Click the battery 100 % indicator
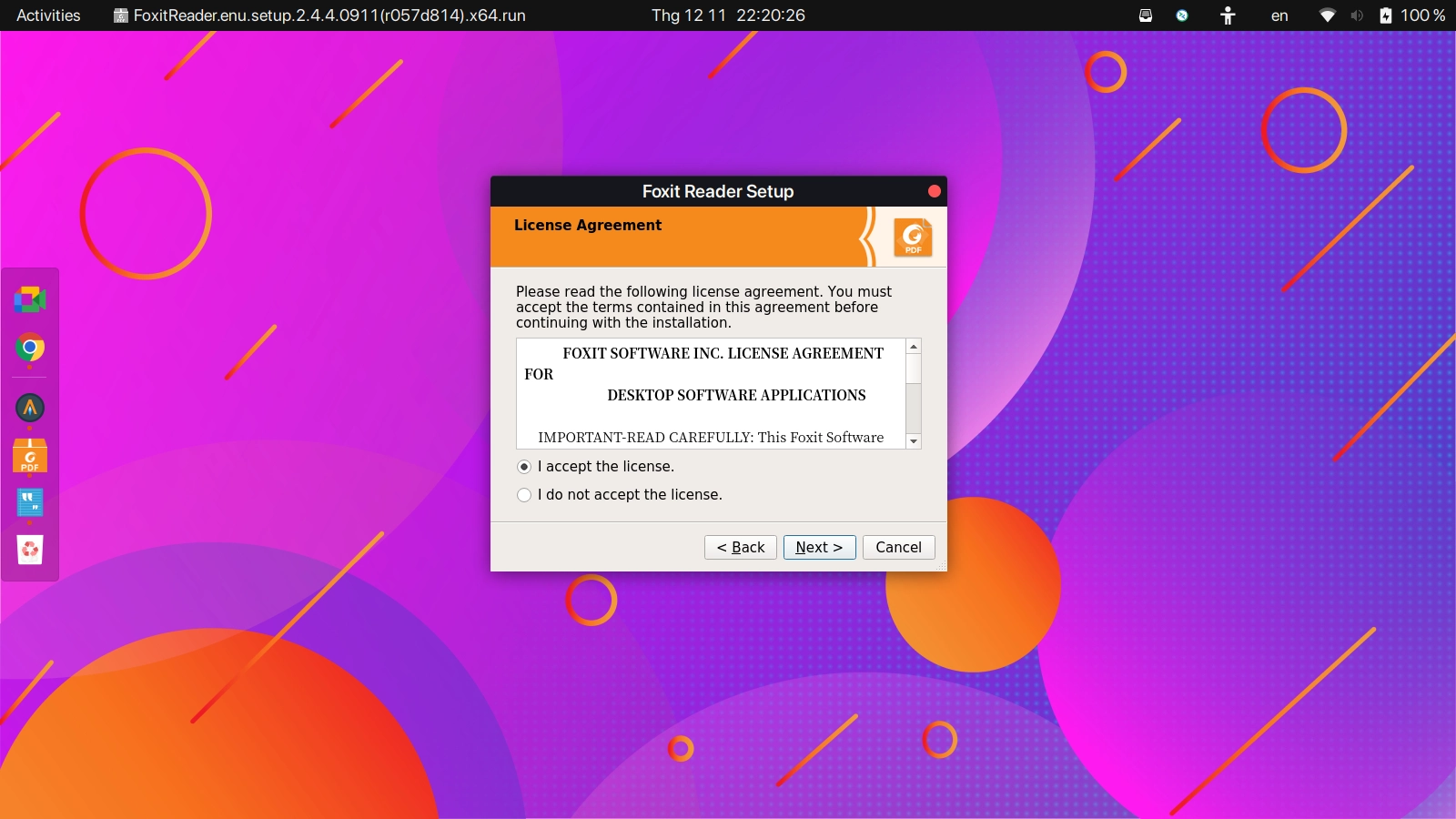The height and width of the screenshot is (819, 1456). (x=1412, y=15)
